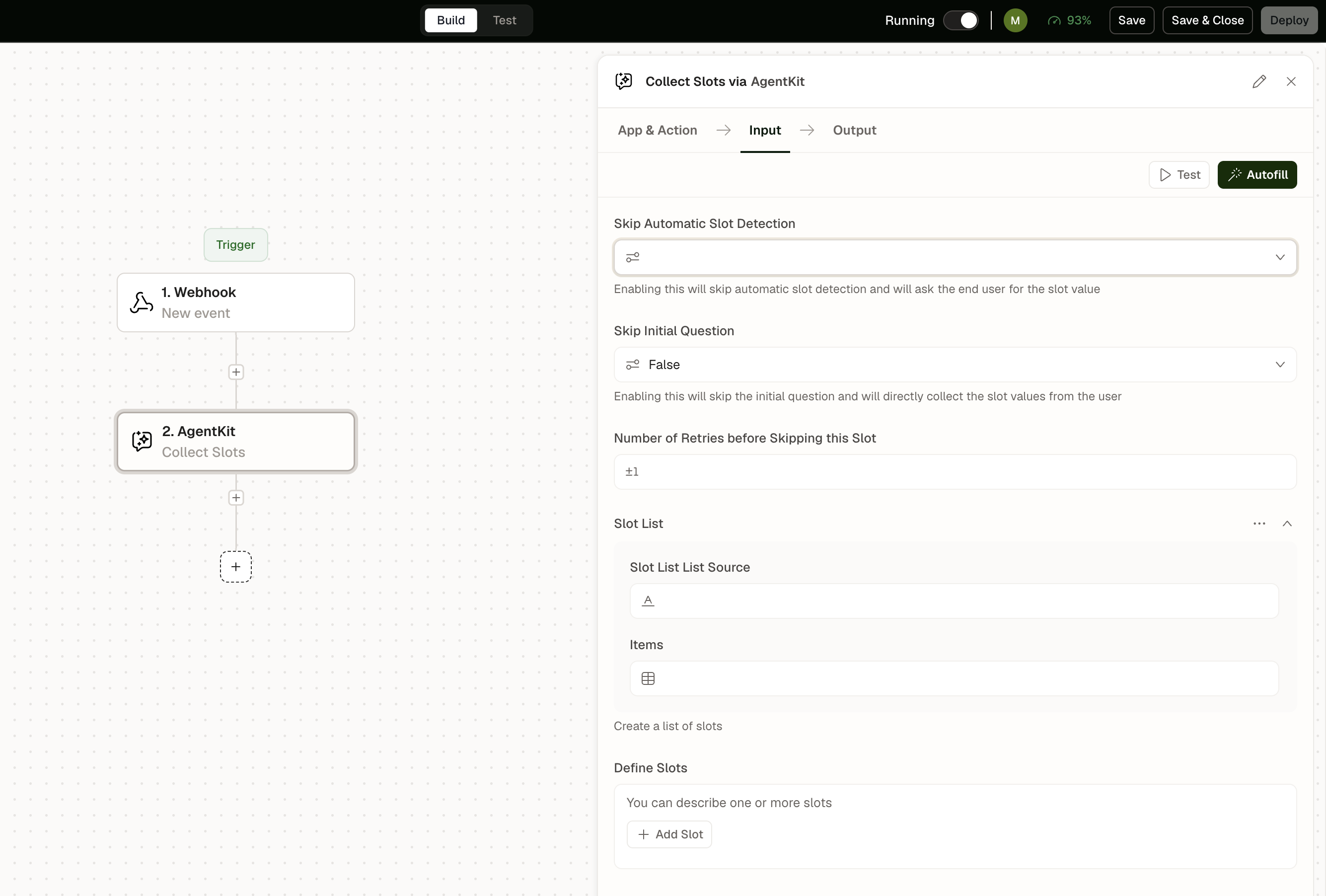Run the step Test button
The height and width of the screenshot is (896, 1326).
coord(1179,175)
